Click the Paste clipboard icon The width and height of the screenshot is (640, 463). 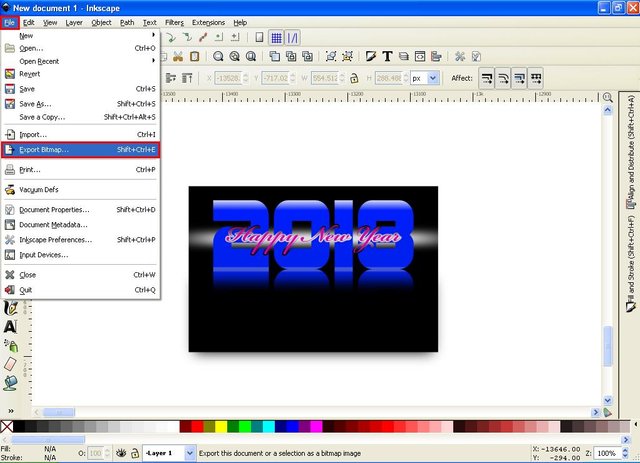tap(195, 56)
